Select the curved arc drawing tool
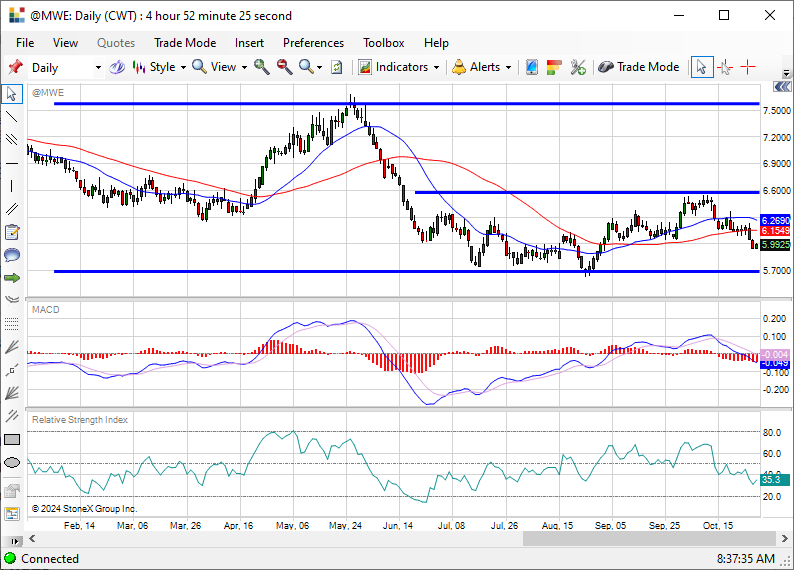 click(x=12, y=299)
